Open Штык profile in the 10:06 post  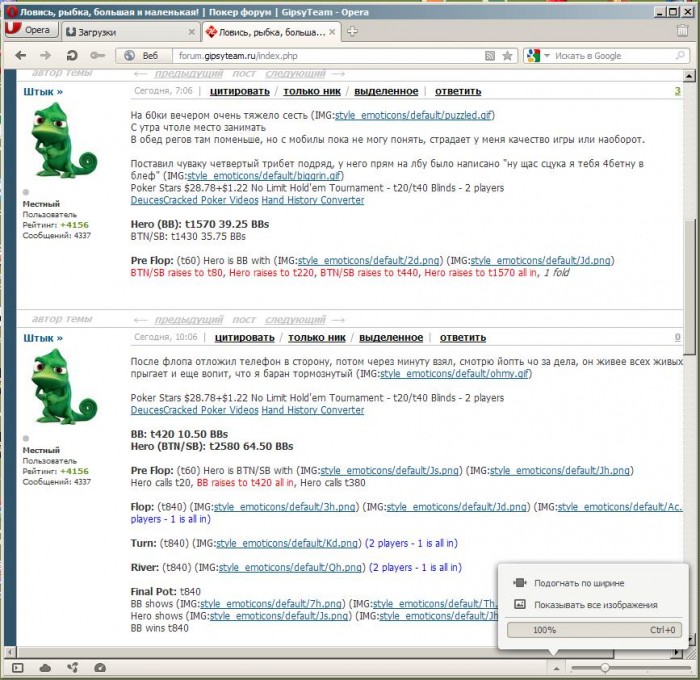pos(43,338)
